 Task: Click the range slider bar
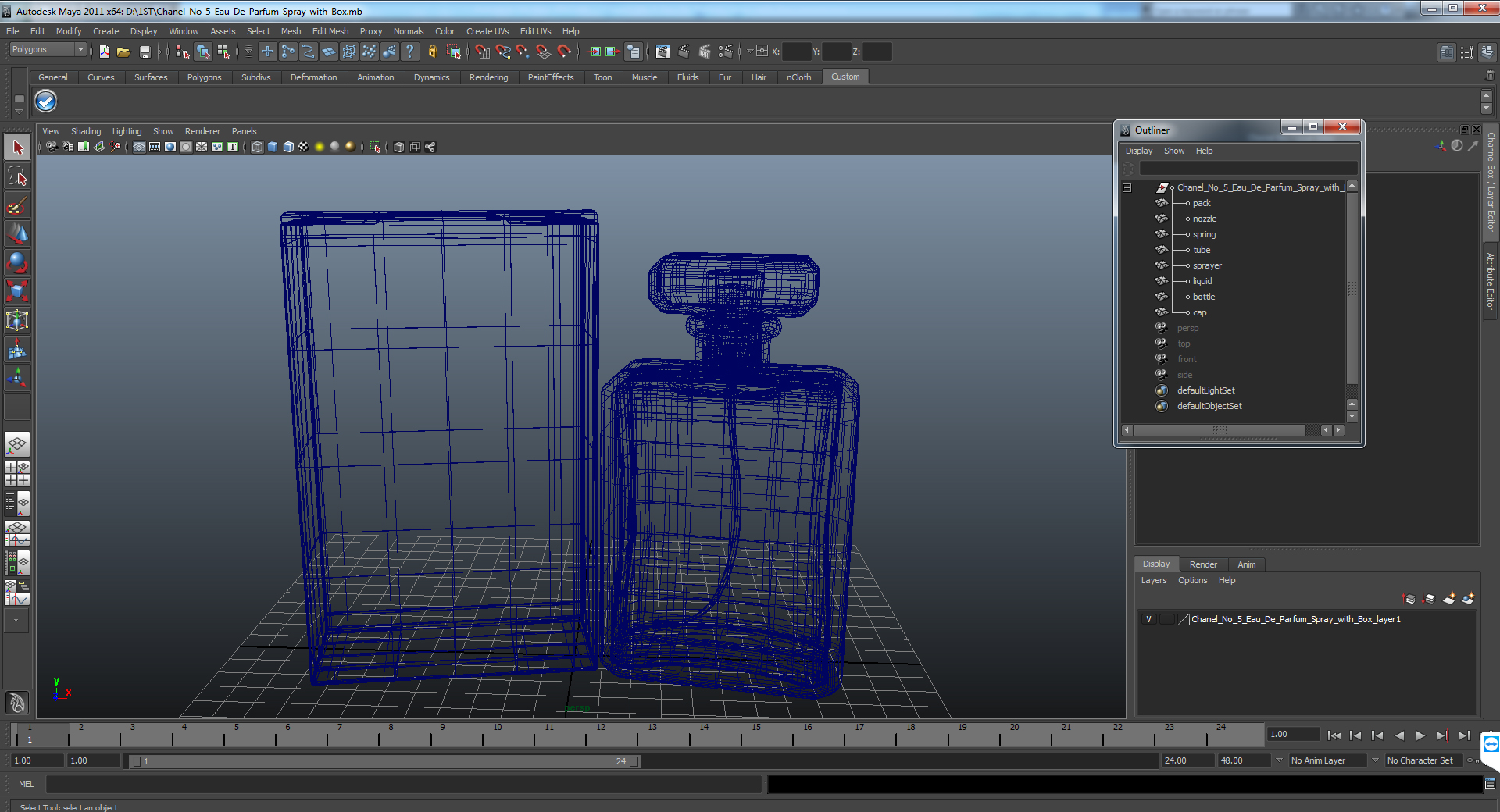pos(386,761)
